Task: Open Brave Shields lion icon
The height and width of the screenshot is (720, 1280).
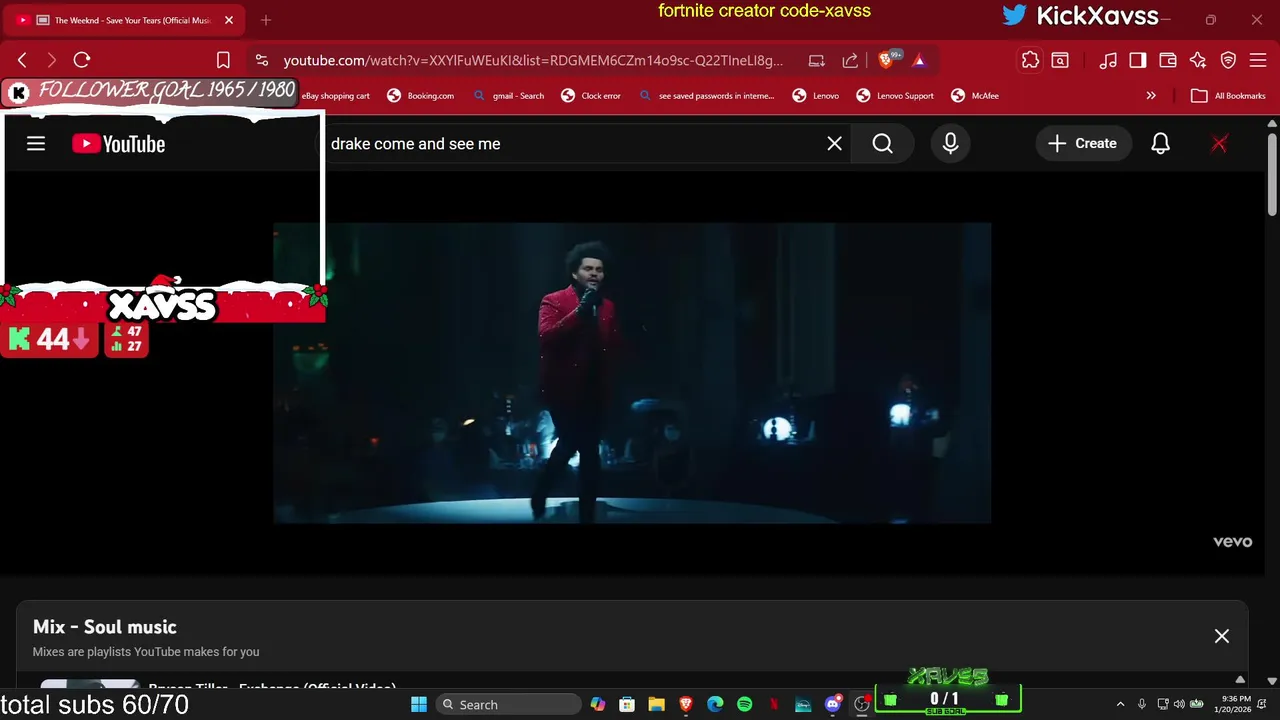Action: [887, 60]
